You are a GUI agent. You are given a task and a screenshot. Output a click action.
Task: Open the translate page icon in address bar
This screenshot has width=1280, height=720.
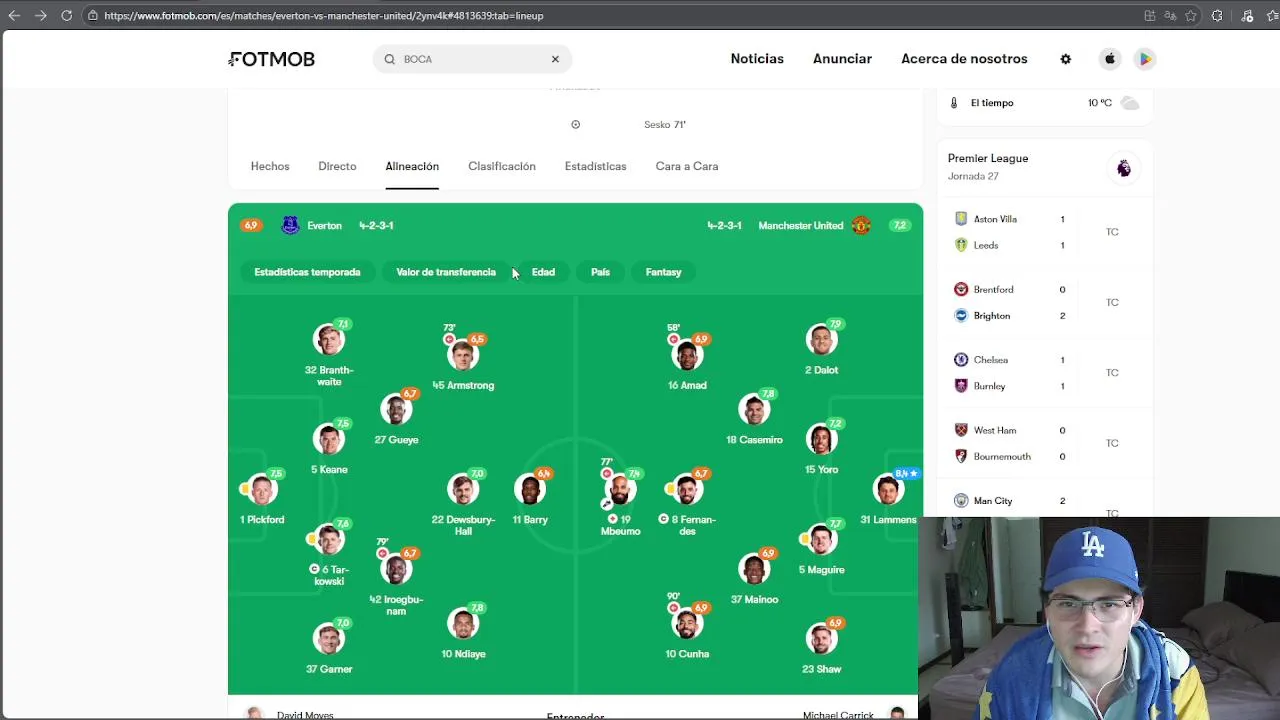click(1171, 16)
